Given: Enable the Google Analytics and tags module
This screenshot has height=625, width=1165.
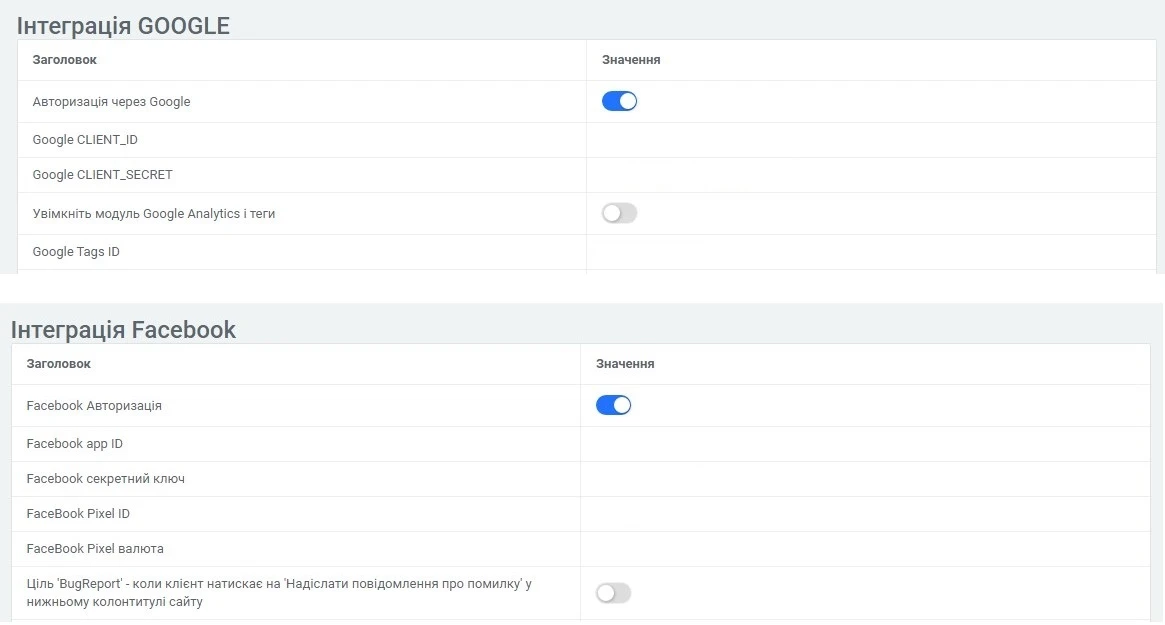Looking at the screenshot, I should (619, 213).
